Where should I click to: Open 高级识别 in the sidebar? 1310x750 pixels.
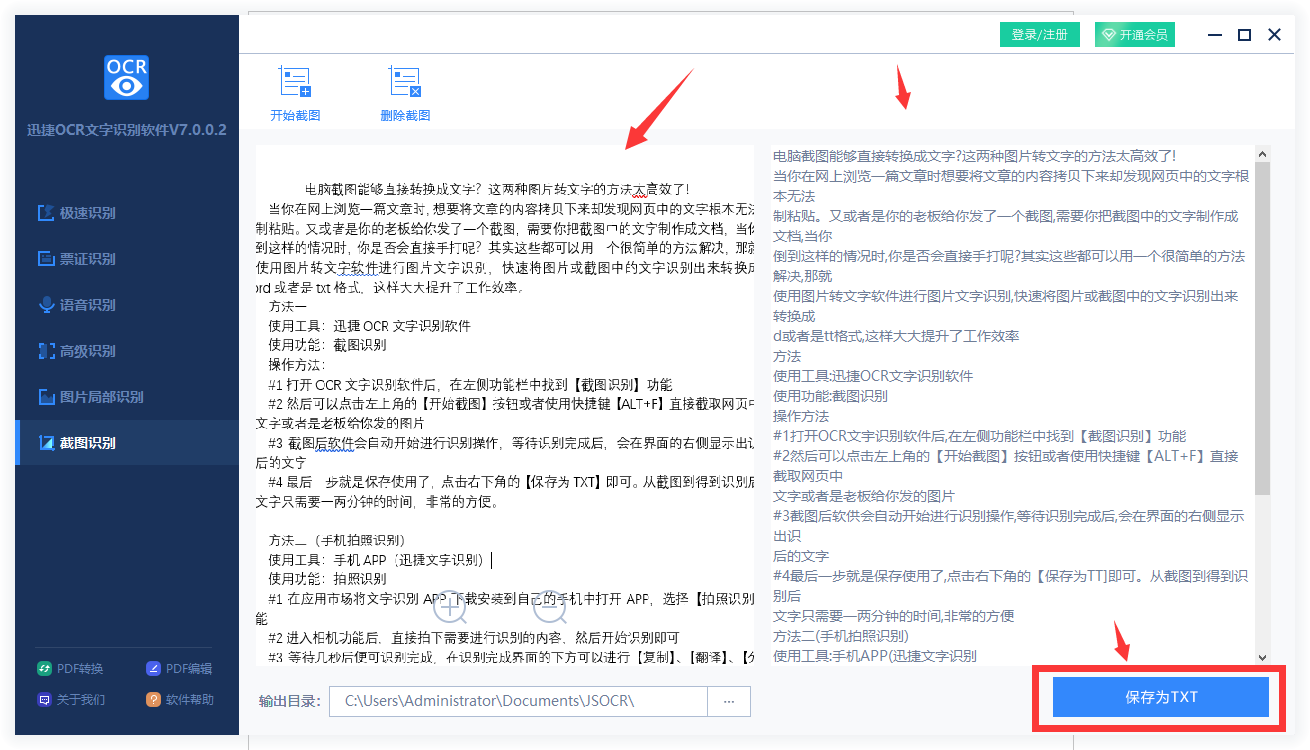(x=127, y=351)
